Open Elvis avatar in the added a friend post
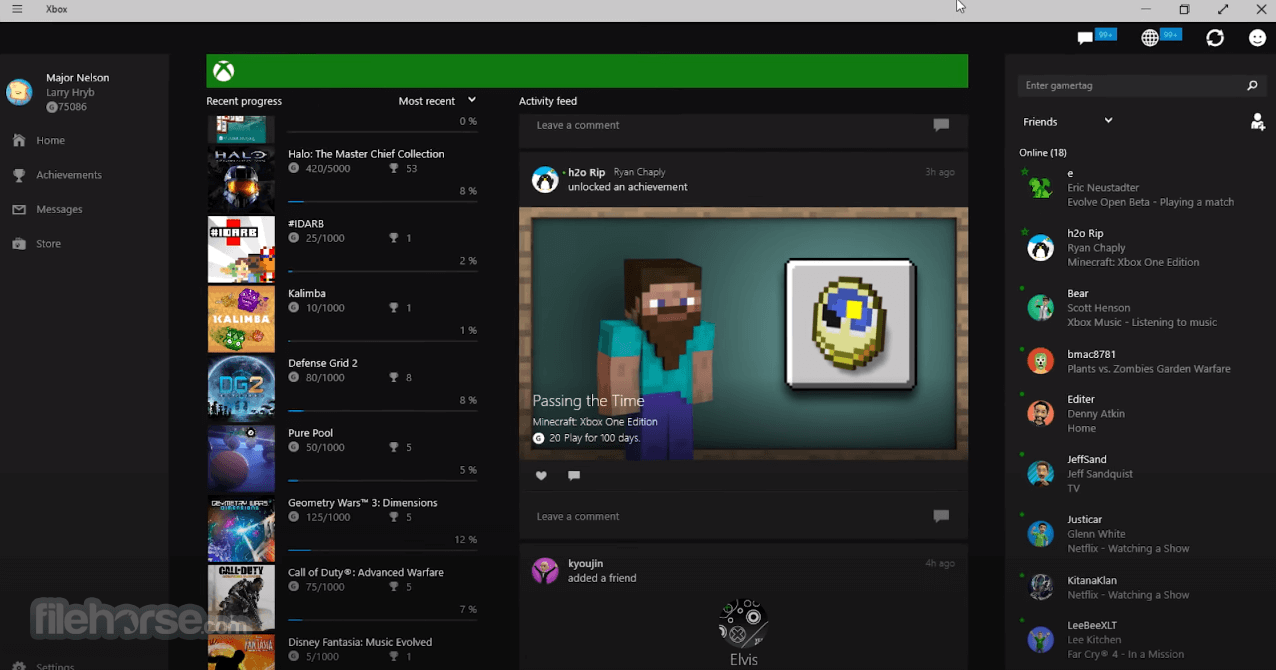1276x670 pixels. point(743,622)
